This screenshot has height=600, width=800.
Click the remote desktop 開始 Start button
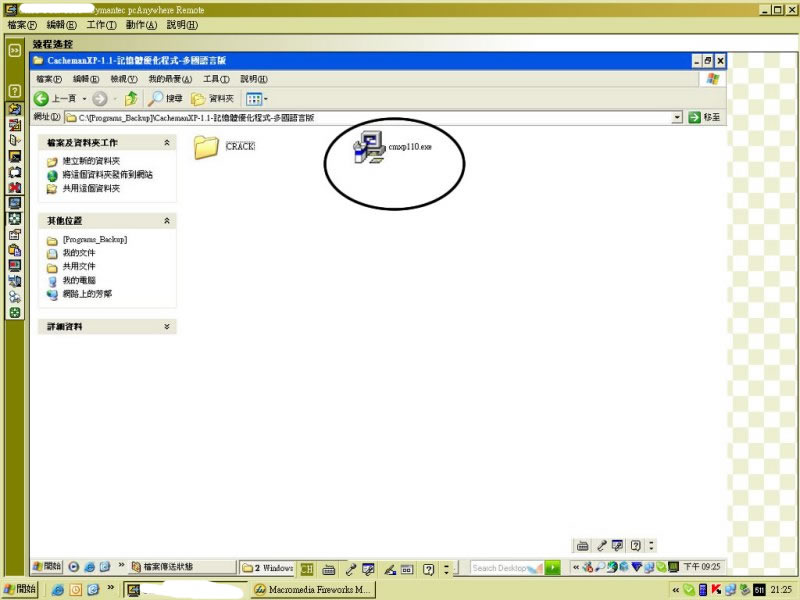(x=47, y=566)
